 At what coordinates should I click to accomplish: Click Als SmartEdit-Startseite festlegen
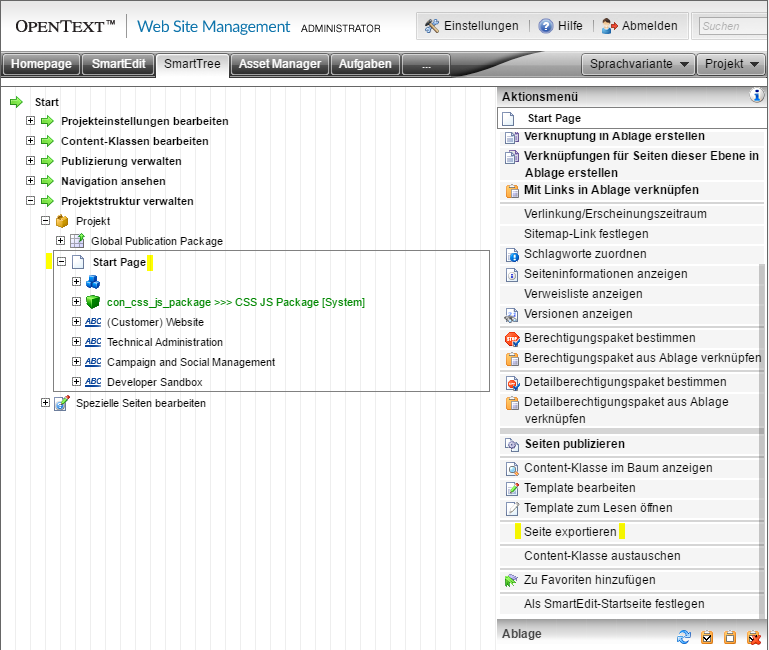click(x=614, y=604)
